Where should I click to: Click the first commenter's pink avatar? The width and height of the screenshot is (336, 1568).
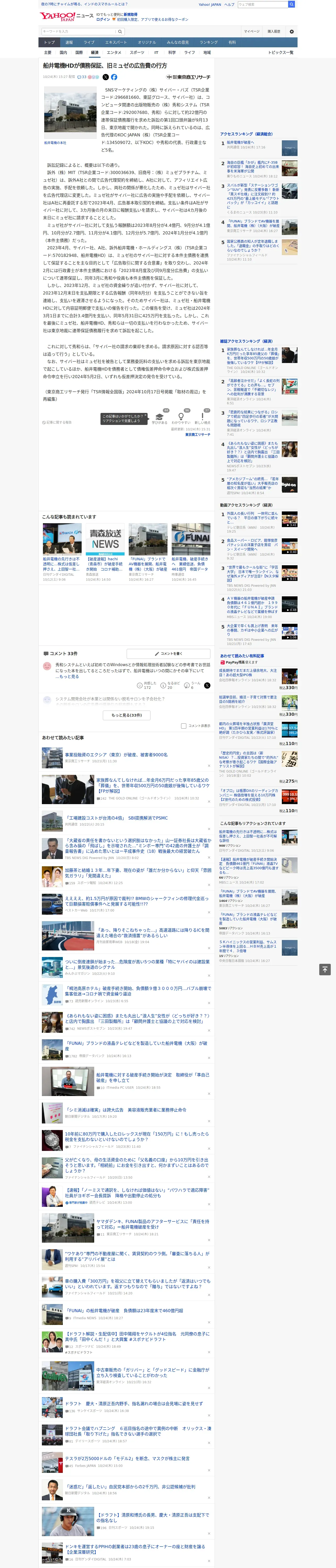47,666
